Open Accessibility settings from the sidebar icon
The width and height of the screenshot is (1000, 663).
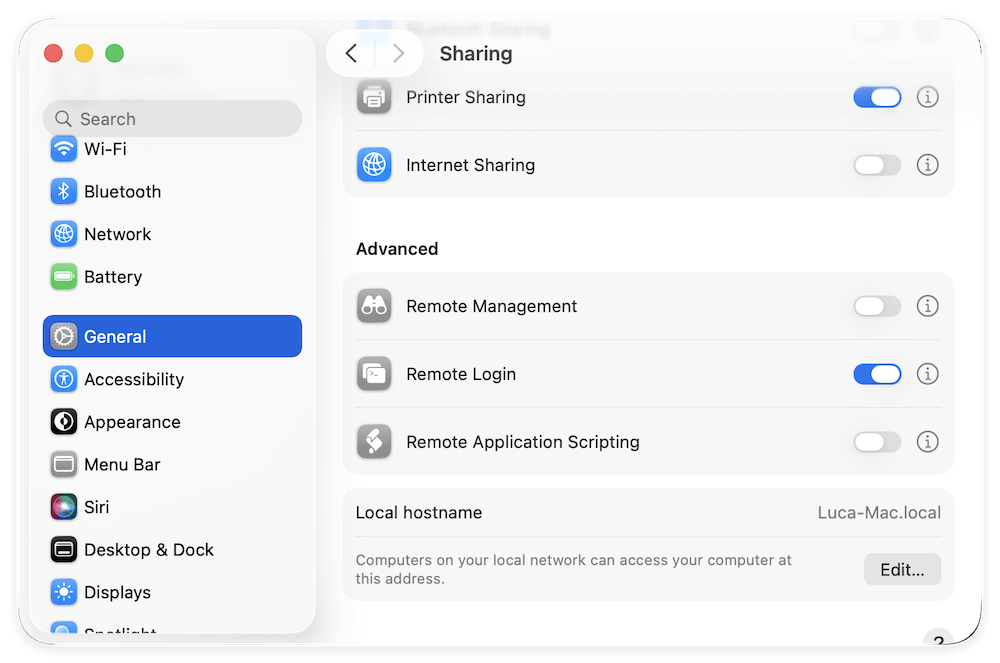pyautogui.click(x=63, y=379)
